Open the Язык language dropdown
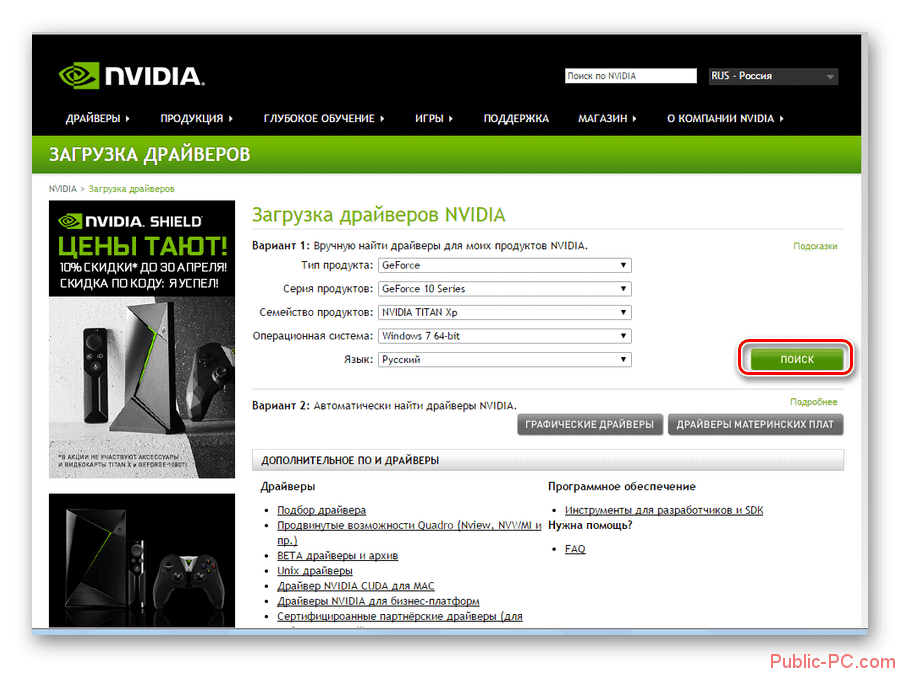This screenshot has width=900, height=673. point(504,359)
